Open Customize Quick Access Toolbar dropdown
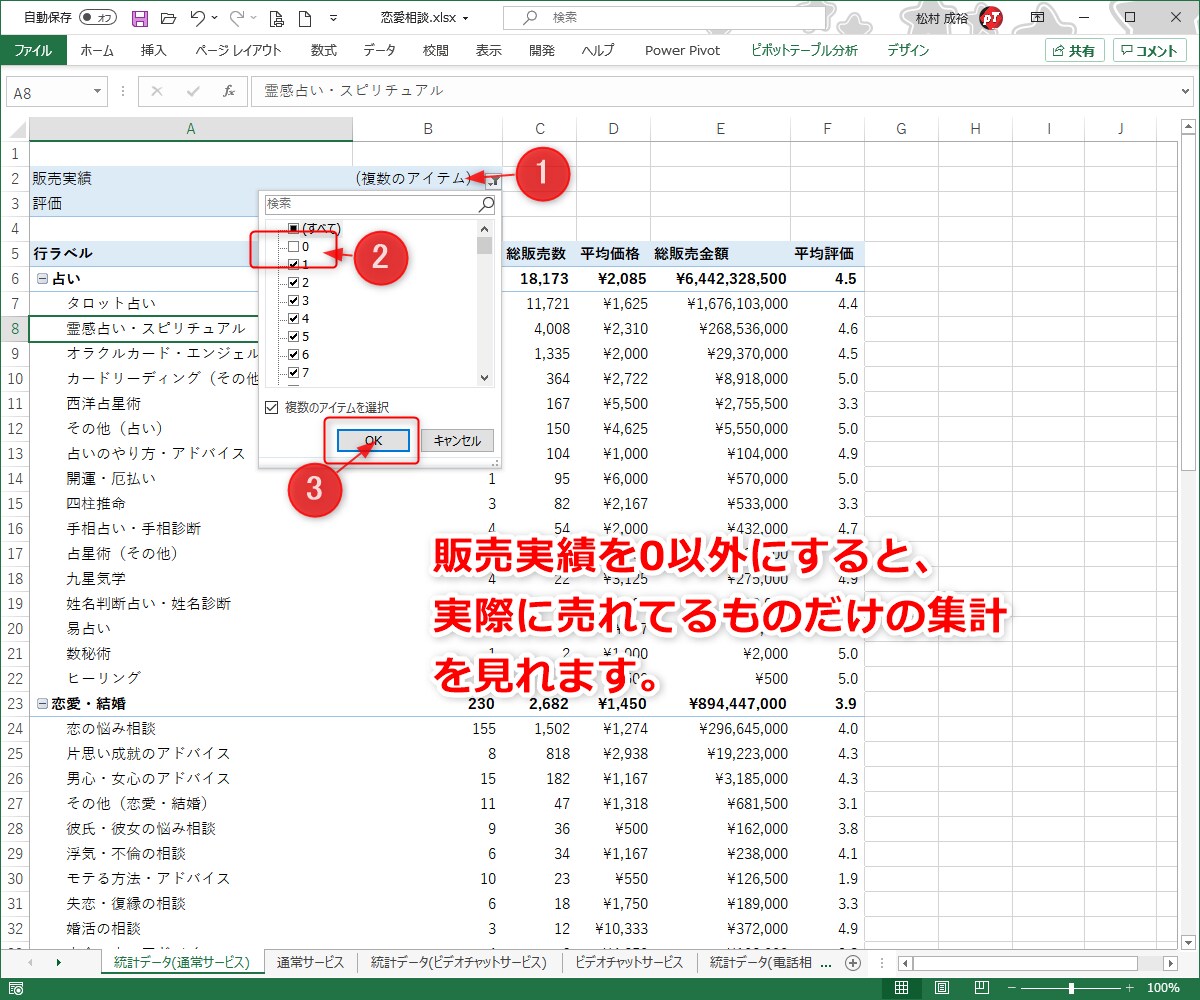The image size is (1200, 1000). (333, 17)
